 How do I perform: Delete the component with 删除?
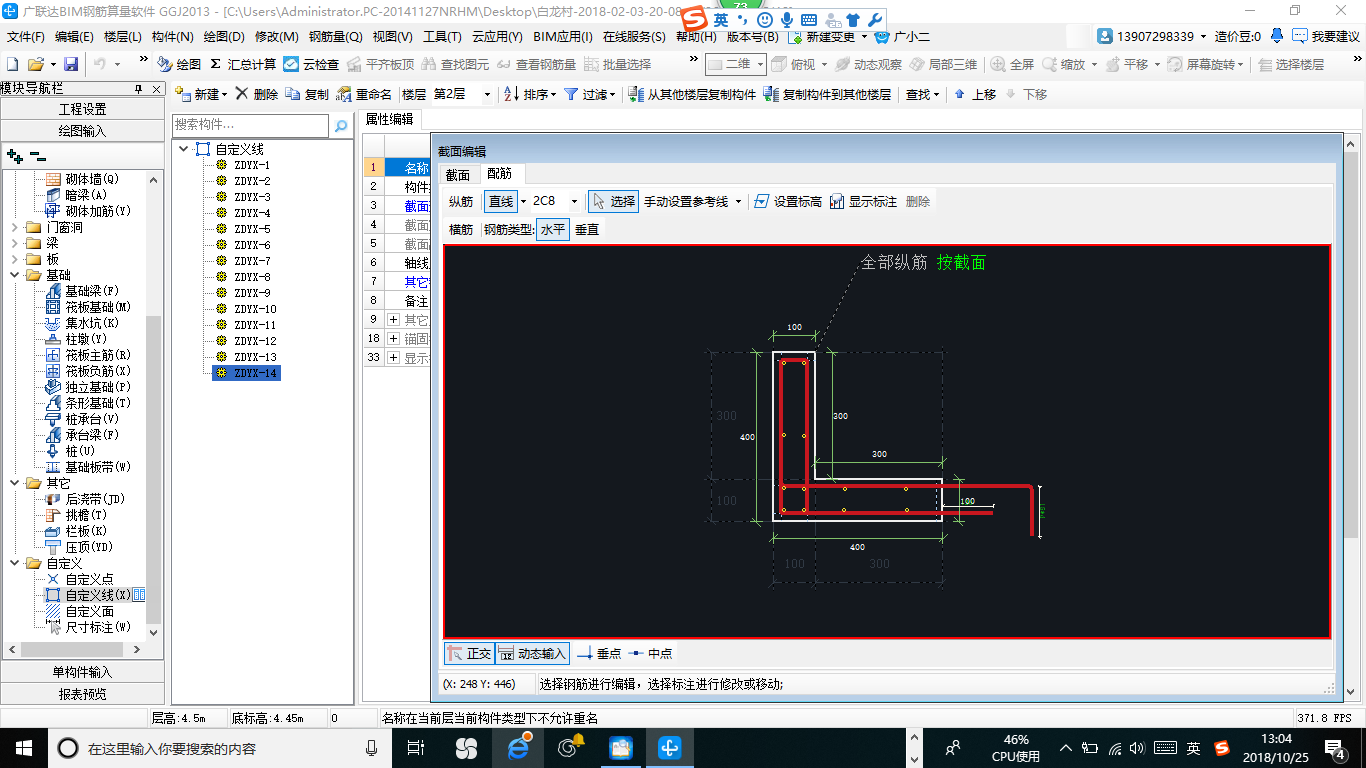pos(257,94)
